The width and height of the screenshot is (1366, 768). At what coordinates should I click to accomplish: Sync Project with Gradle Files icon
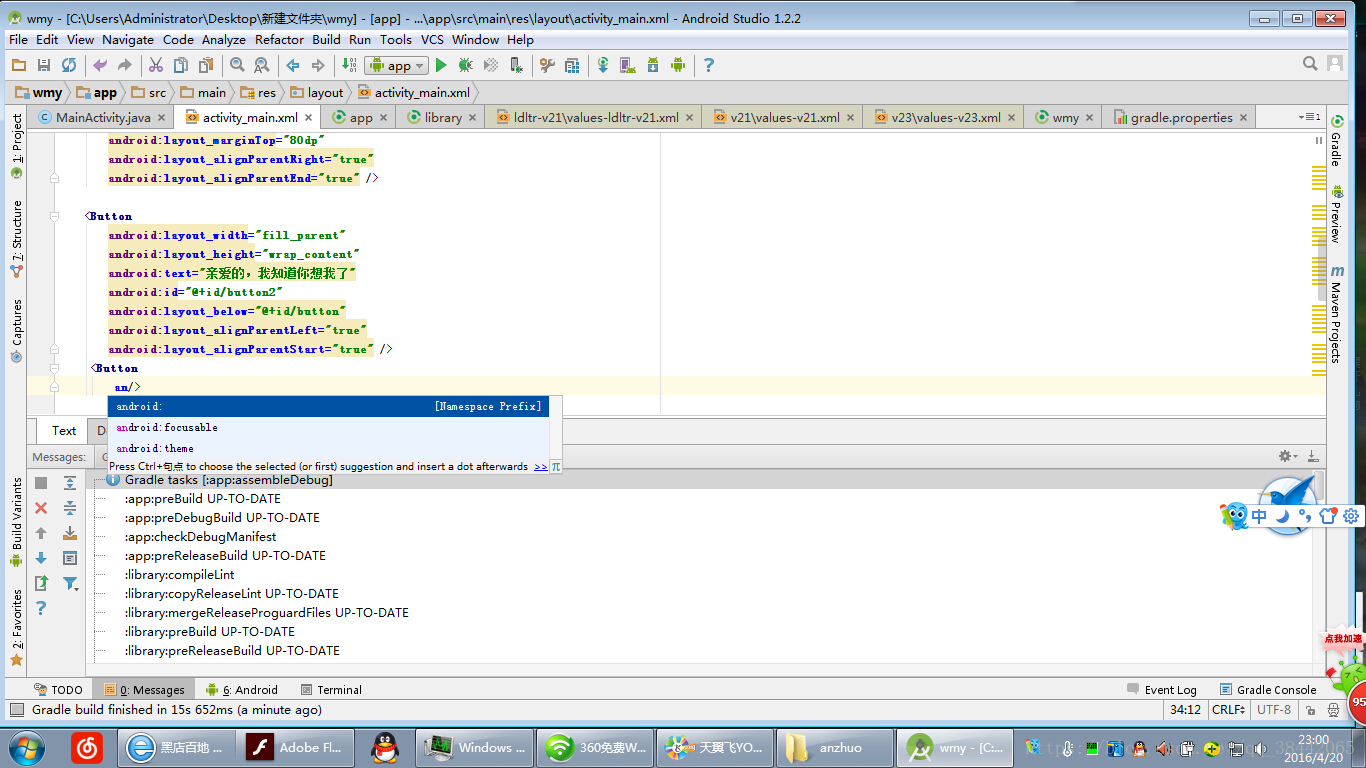pos(603,65)
